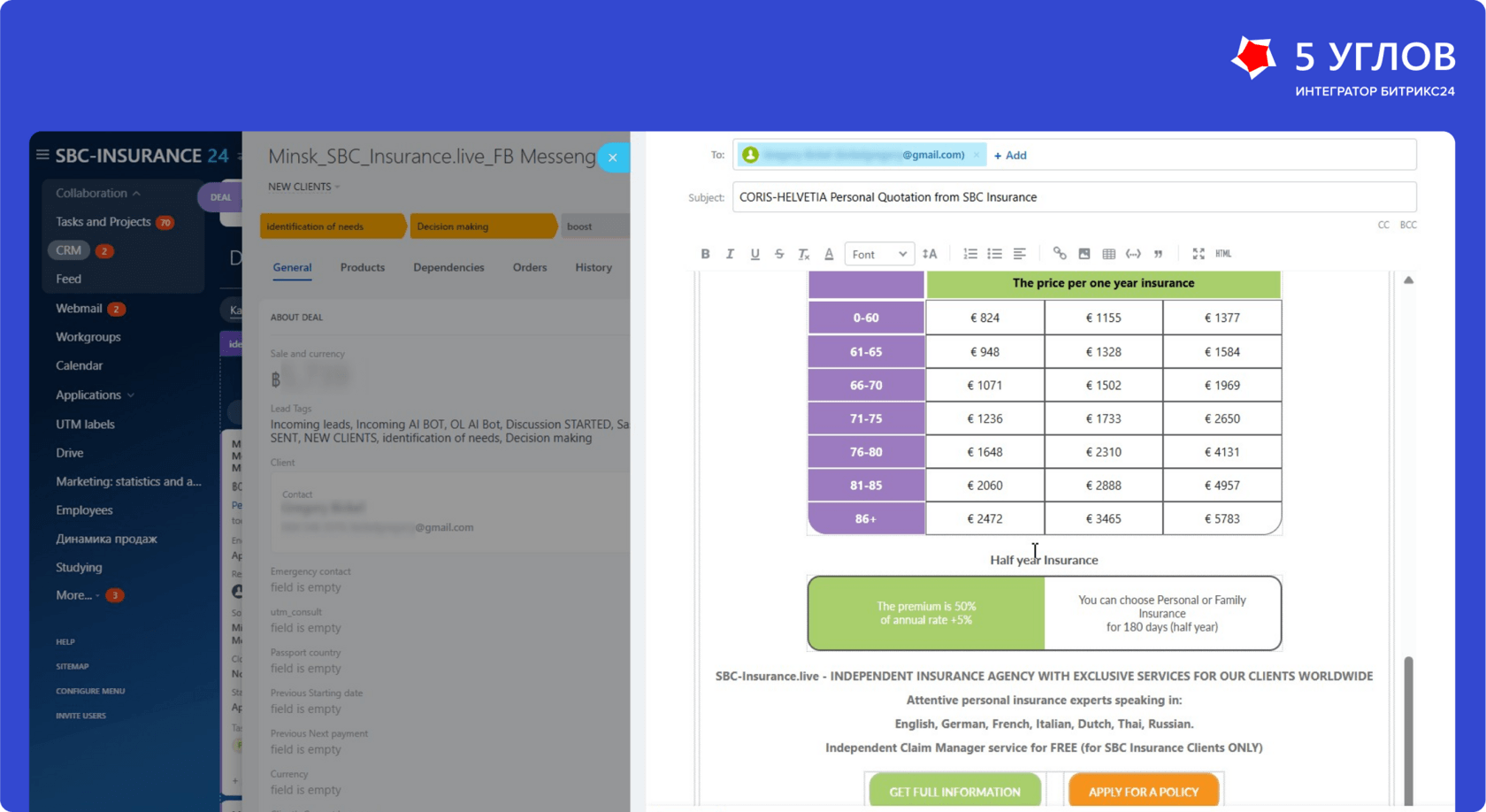Expand the More... sidebar menu
Screen dimensions: 1486x812
(x=78, y=595)
